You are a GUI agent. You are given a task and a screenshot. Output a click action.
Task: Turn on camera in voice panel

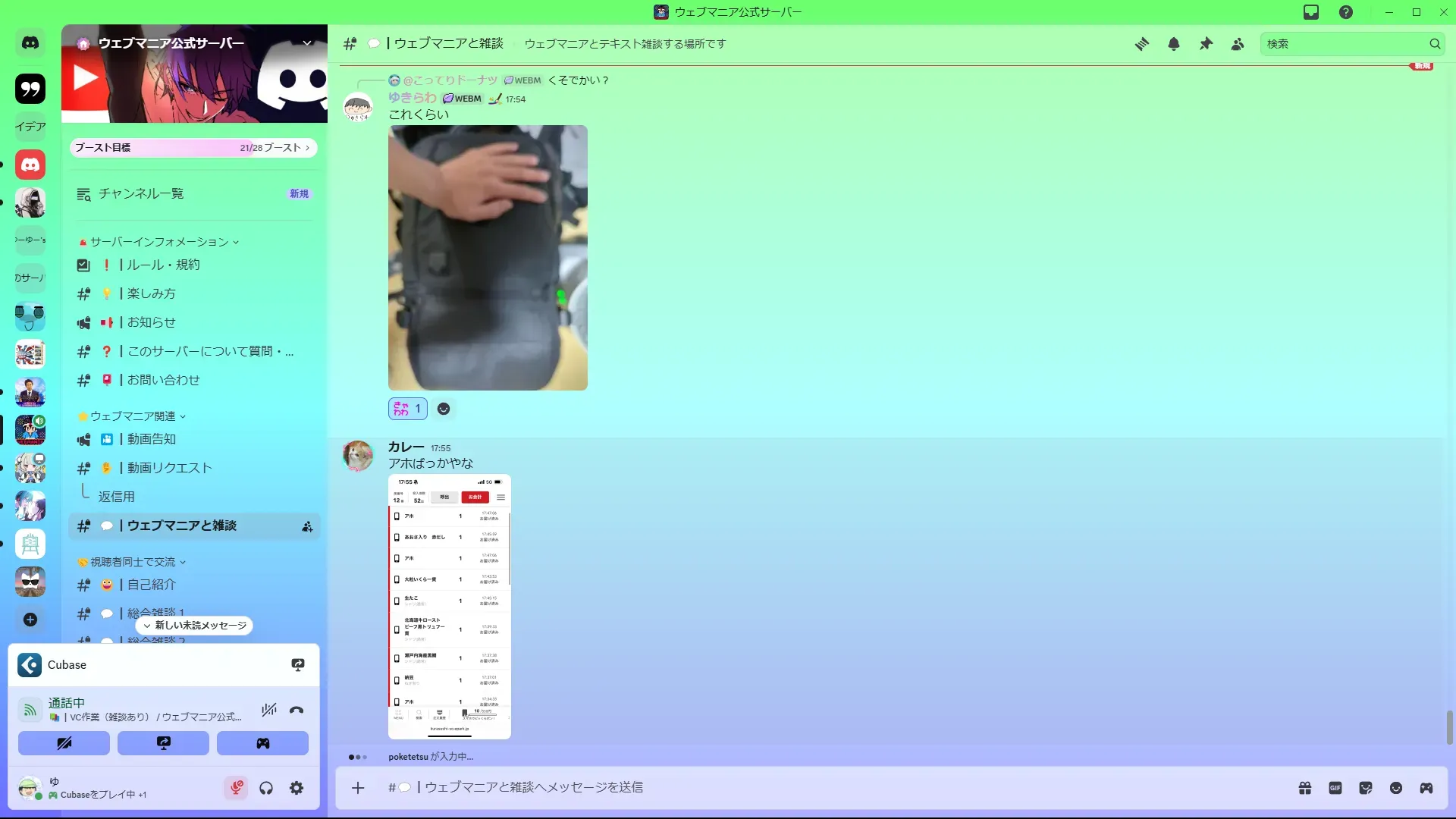[x=64, y=743]
